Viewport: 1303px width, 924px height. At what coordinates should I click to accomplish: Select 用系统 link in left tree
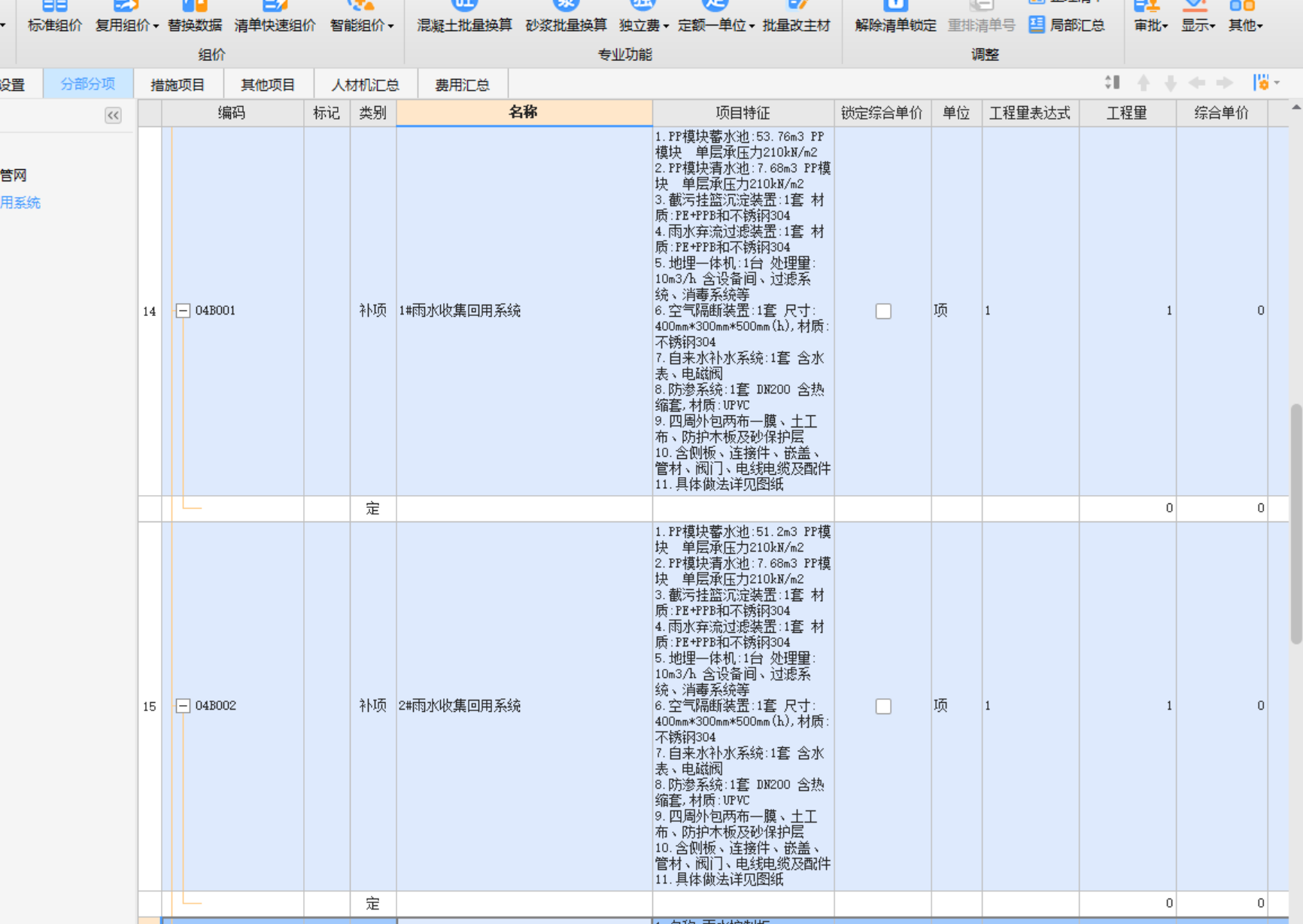[20, 202]
